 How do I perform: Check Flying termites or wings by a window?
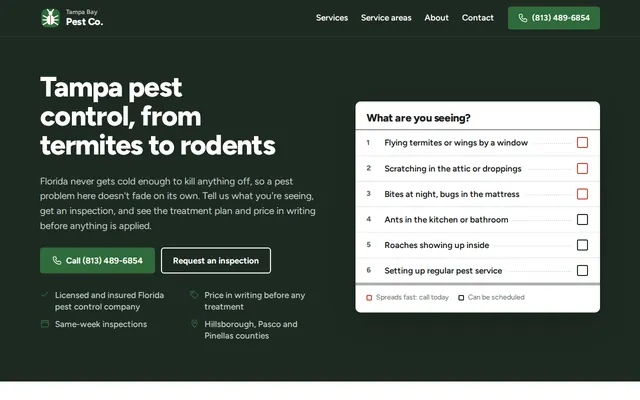[x=582, y=142]
